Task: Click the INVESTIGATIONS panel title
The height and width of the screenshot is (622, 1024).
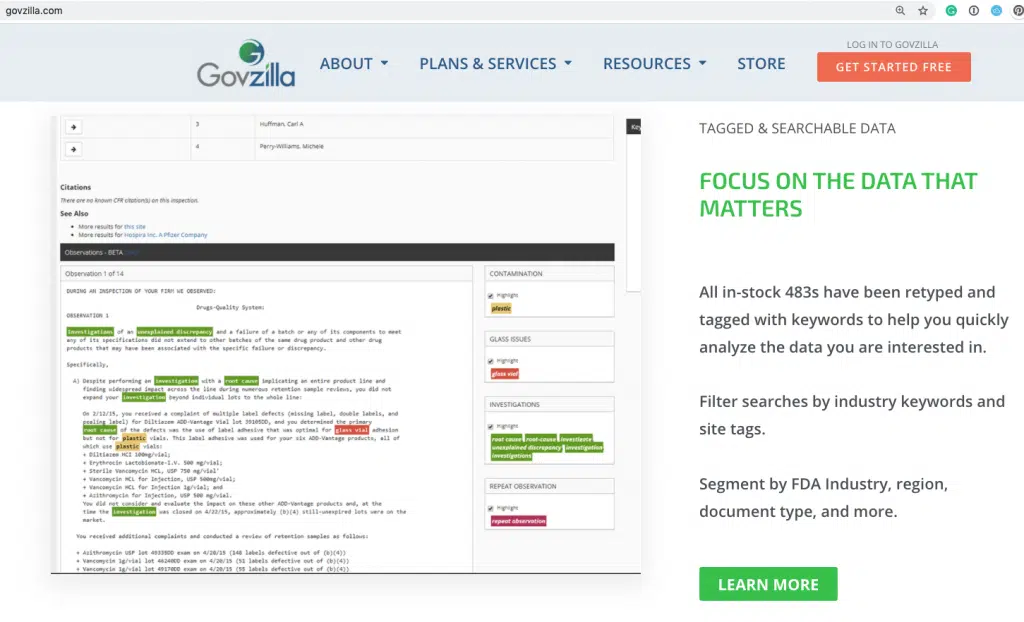Action: point(515,404)
